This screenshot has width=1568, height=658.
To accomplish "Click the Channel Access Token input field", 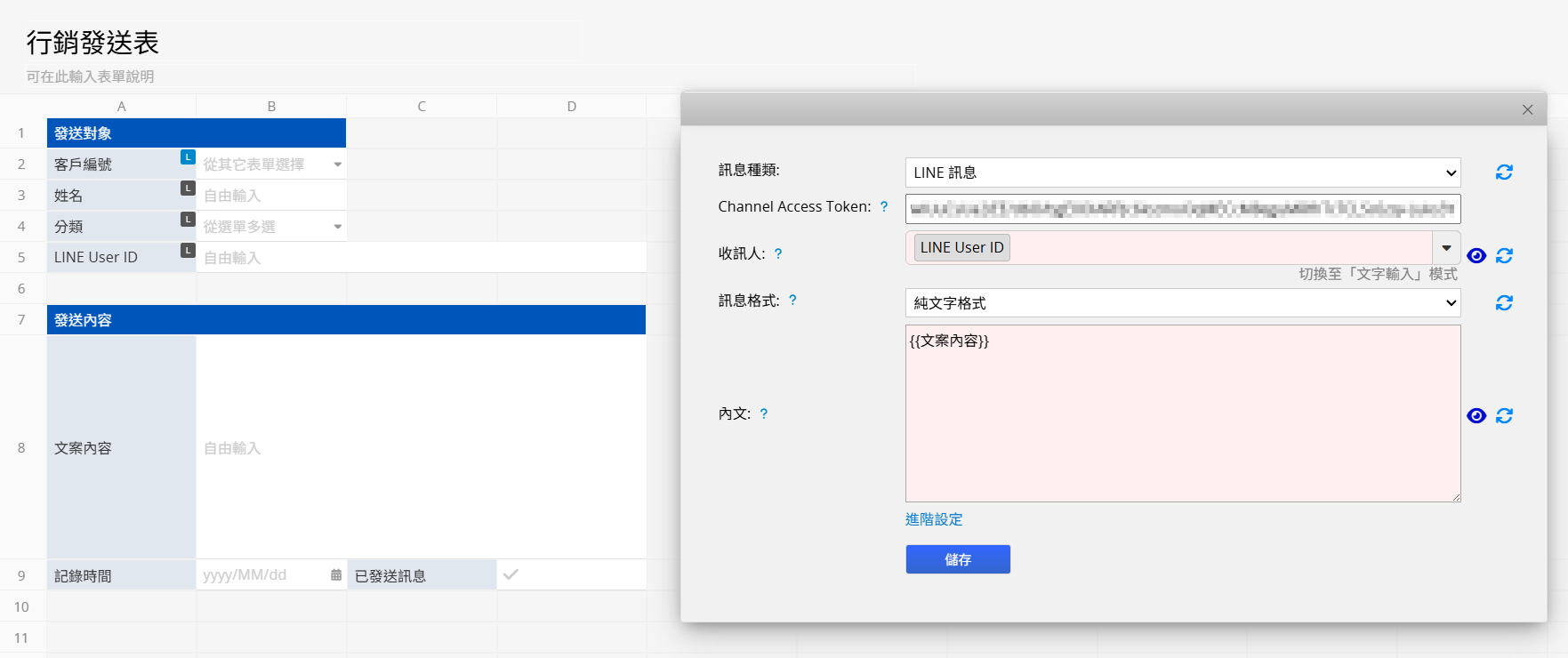I will coord(1182,209).
